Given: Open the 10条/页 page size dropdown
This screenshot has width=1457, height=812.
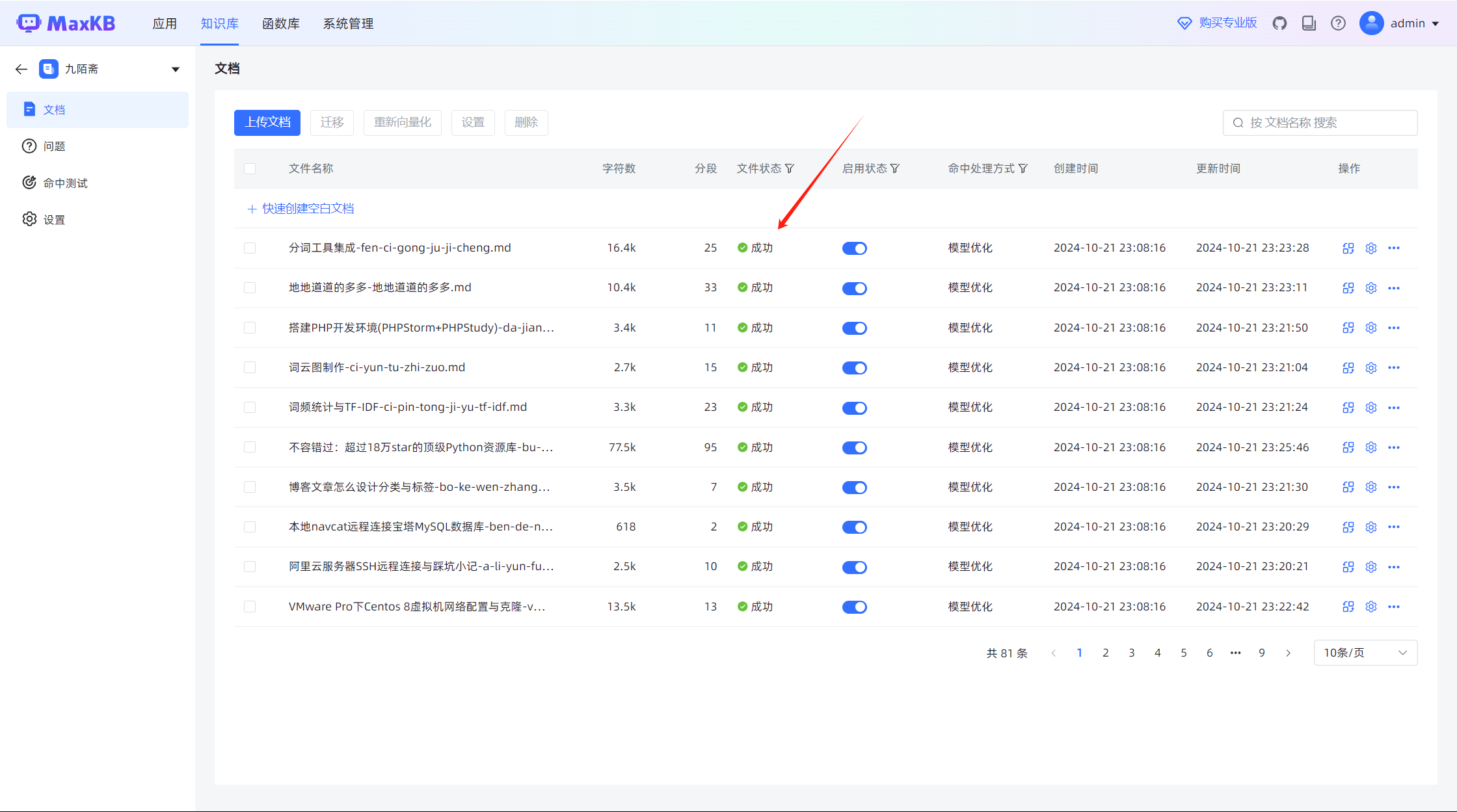Looking at the screenshot, I should pyautogui.click(x=1365, y=653).
